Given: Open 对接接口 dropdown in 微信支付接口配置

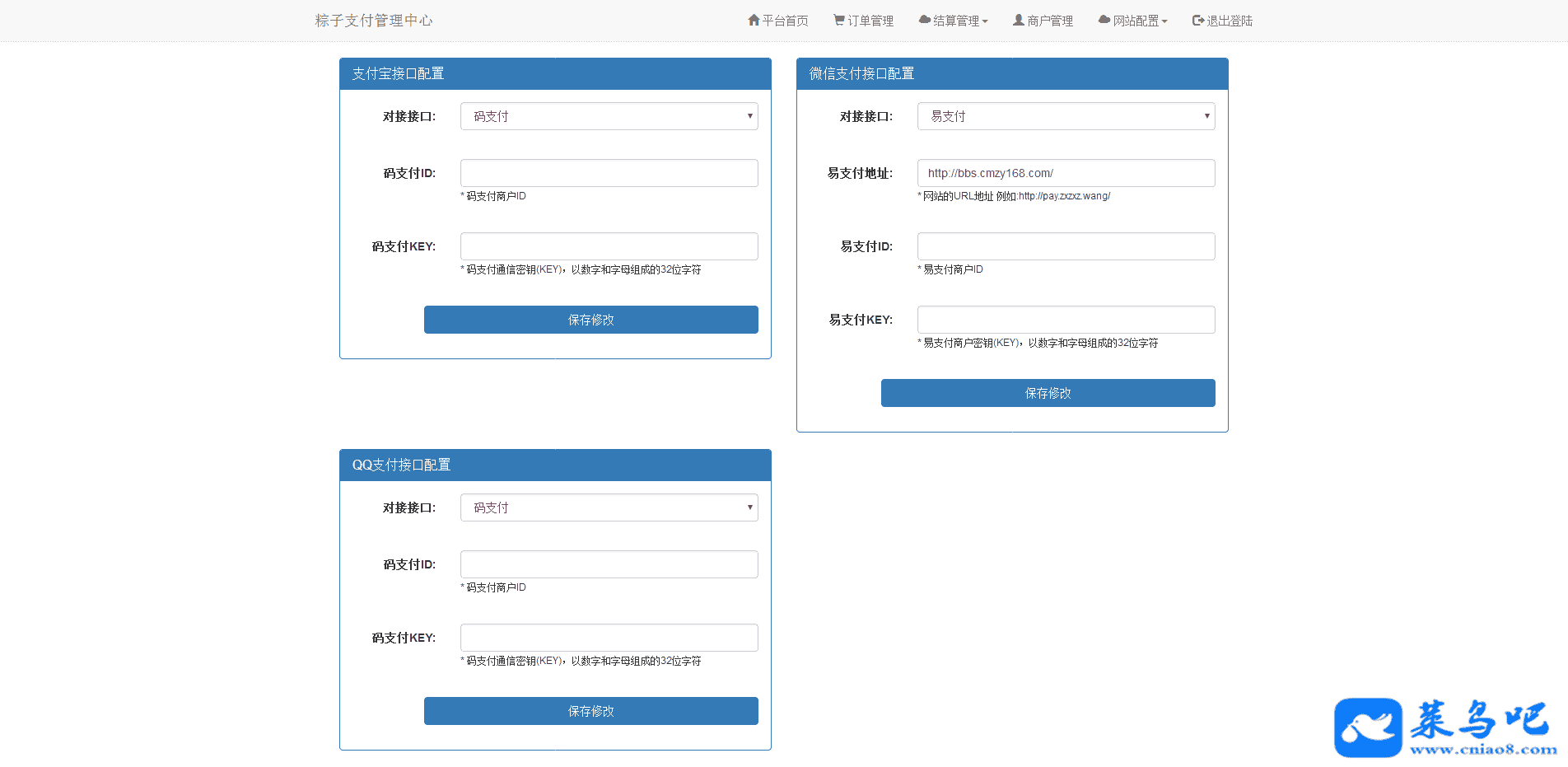Looking at the screenshot, I should pyautogui.click(x=1066, y=116).
